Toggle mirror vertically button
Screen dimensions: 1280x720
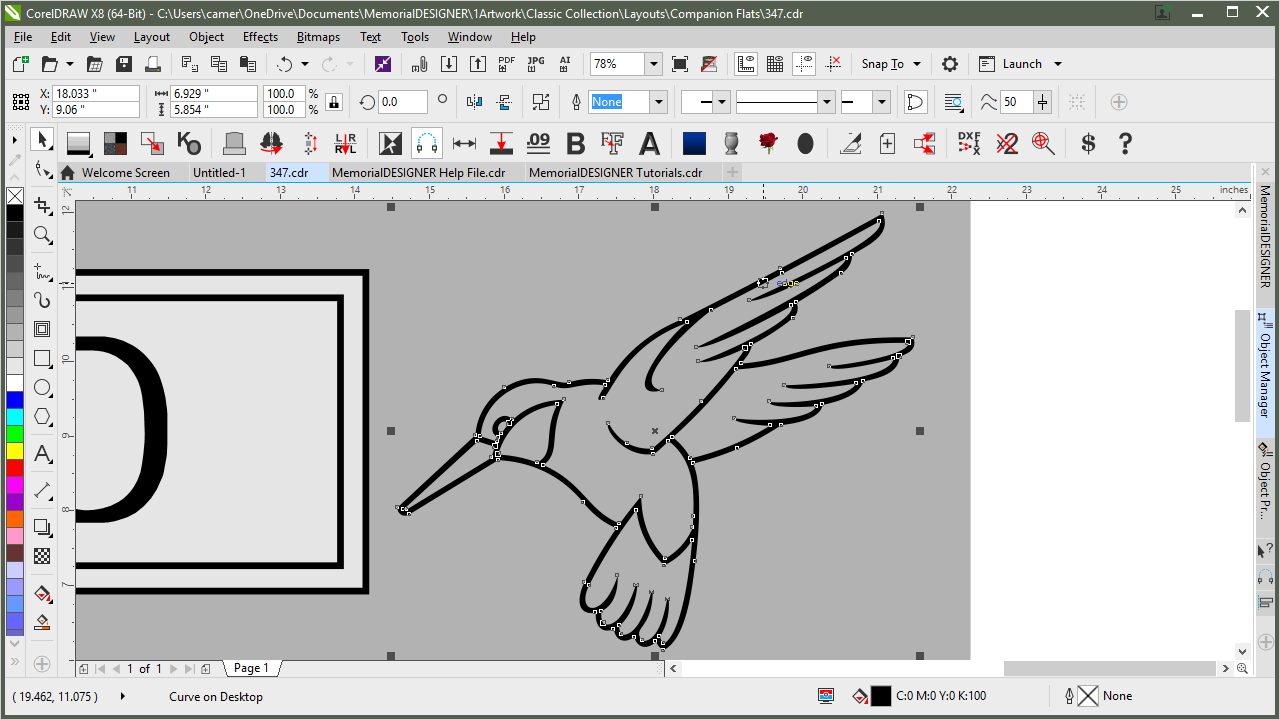[x=504, y=102]
